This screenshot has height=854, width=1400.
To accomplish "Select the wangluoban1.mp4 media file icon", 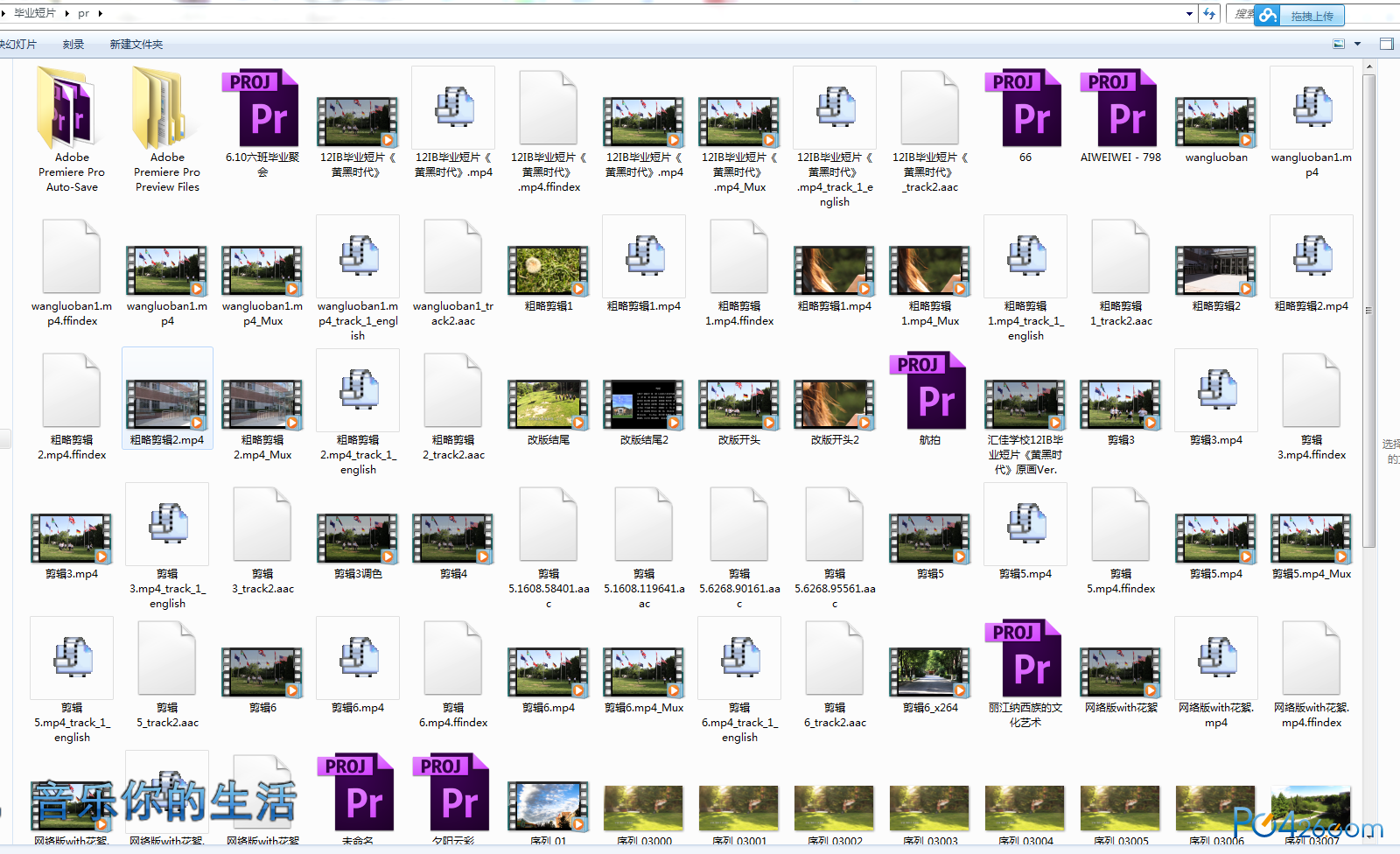I will tap(1311, 108).
